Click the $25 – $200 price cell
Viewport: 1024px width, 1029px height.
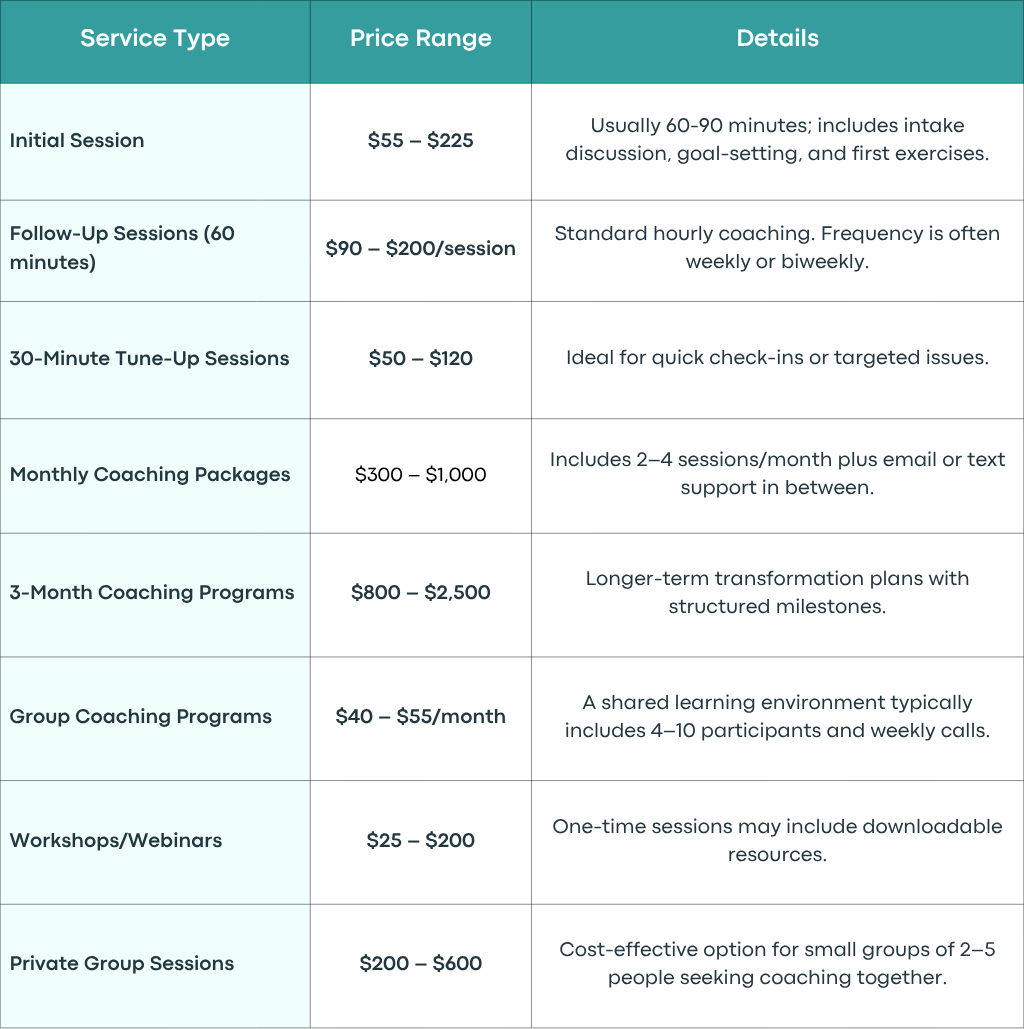pos(421,841)
